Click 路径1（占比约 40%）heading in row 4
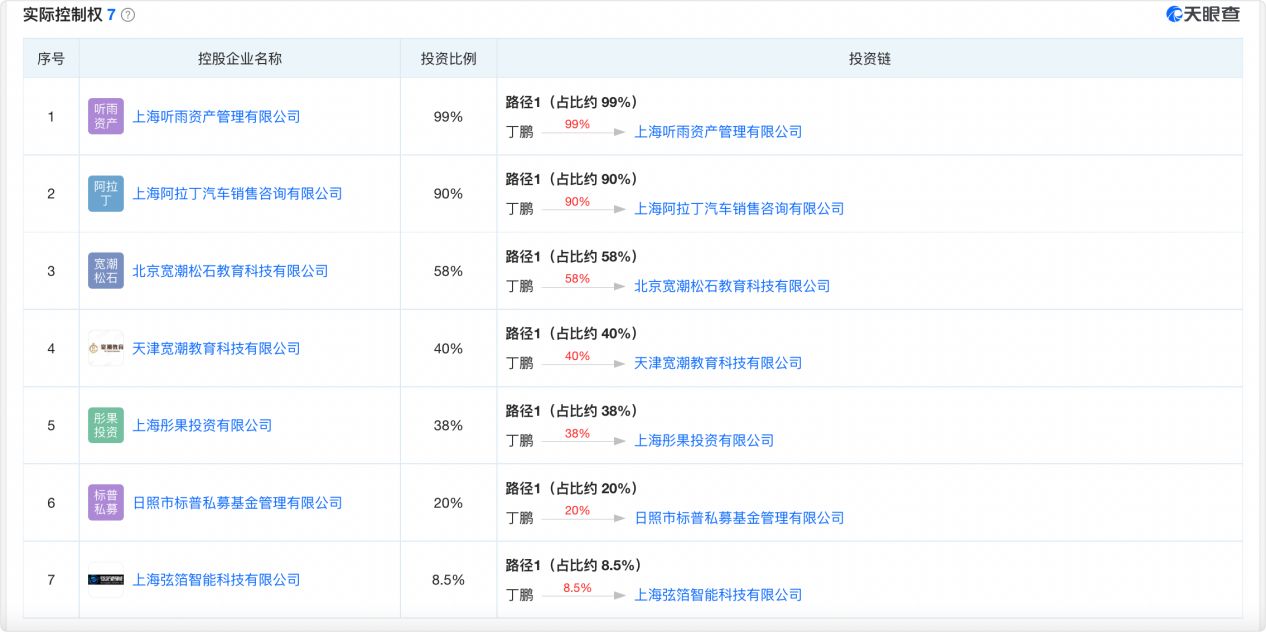1266x632 pixels. (x=569, y=333)
